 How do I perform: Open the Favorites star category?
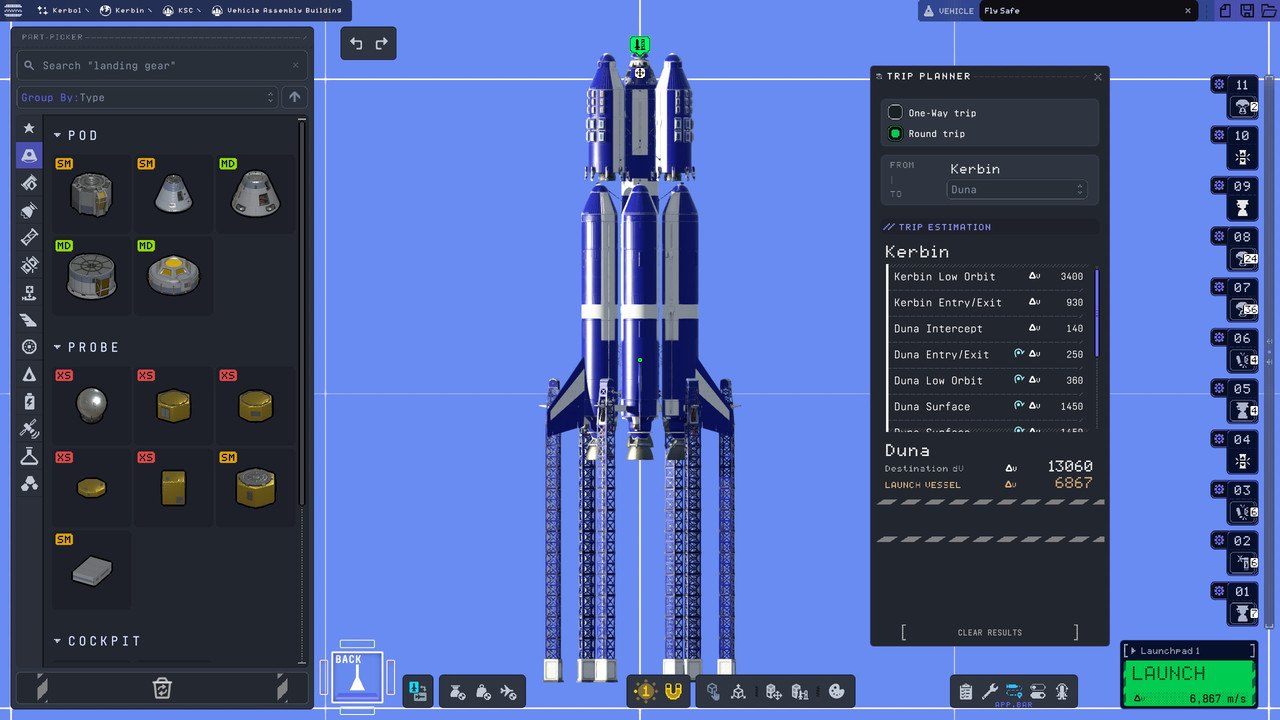coord(29,128)
